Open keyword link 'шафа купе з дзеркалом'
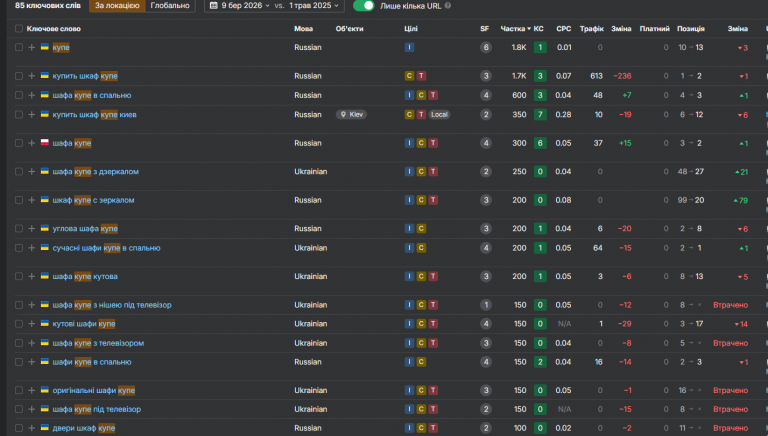This screenshot has height=436, width=768. [x=96, y=171]
